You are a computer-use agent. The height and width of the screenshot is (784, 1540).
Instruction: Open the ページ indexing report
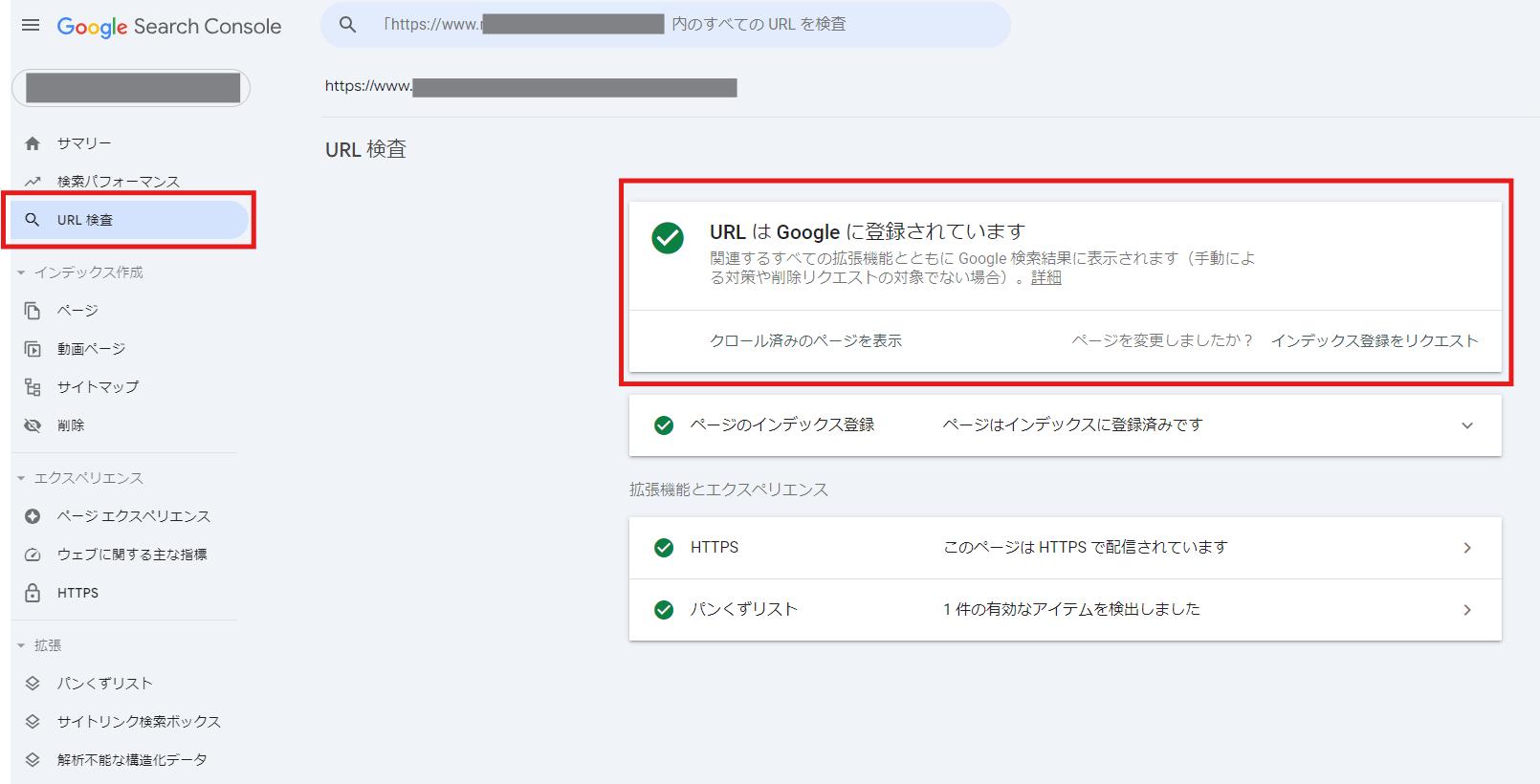[129, 311]
